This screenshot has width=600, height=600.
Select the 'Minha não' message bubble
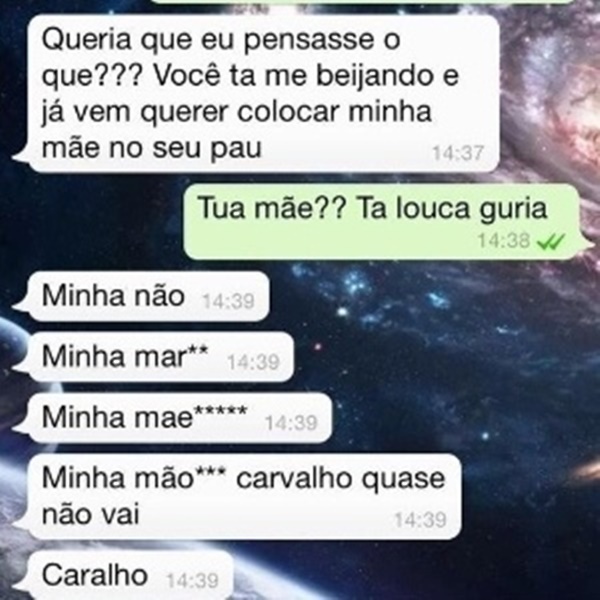[141, 297]
